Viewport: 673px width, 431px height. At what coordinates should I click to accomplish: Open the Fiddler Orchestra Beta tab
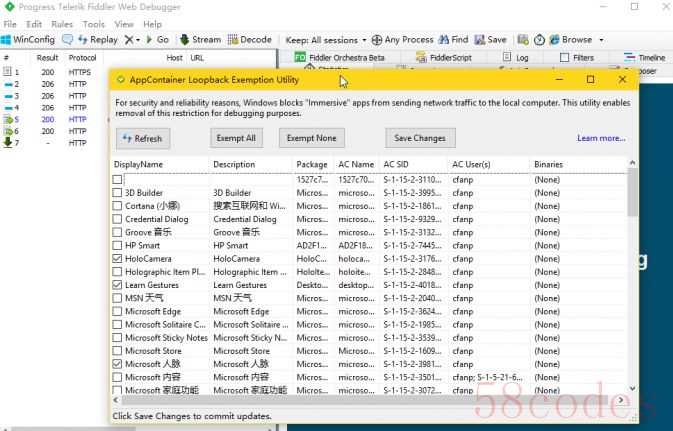point(340,58)
